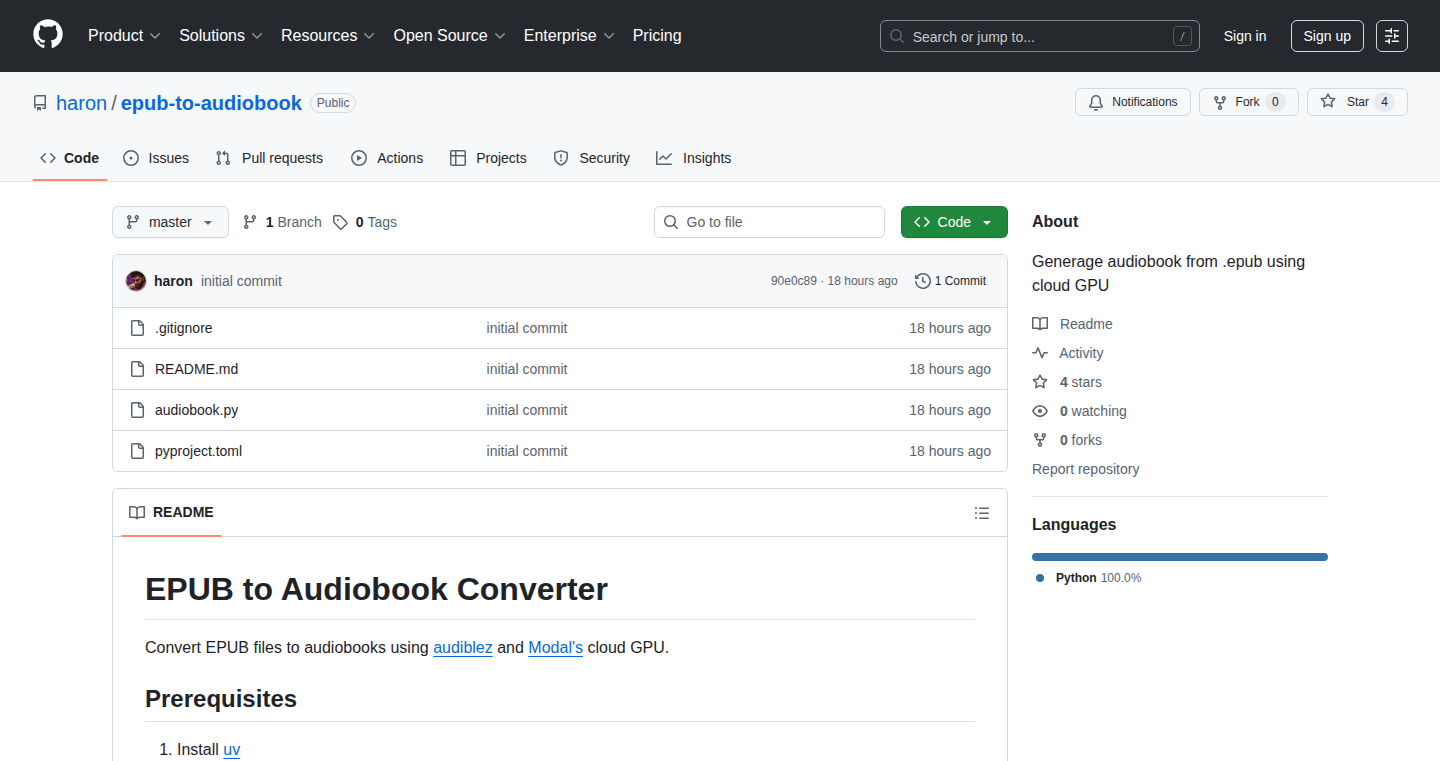
Task: Open appearance settings icon in header
Action: (x=1392, y=36)
